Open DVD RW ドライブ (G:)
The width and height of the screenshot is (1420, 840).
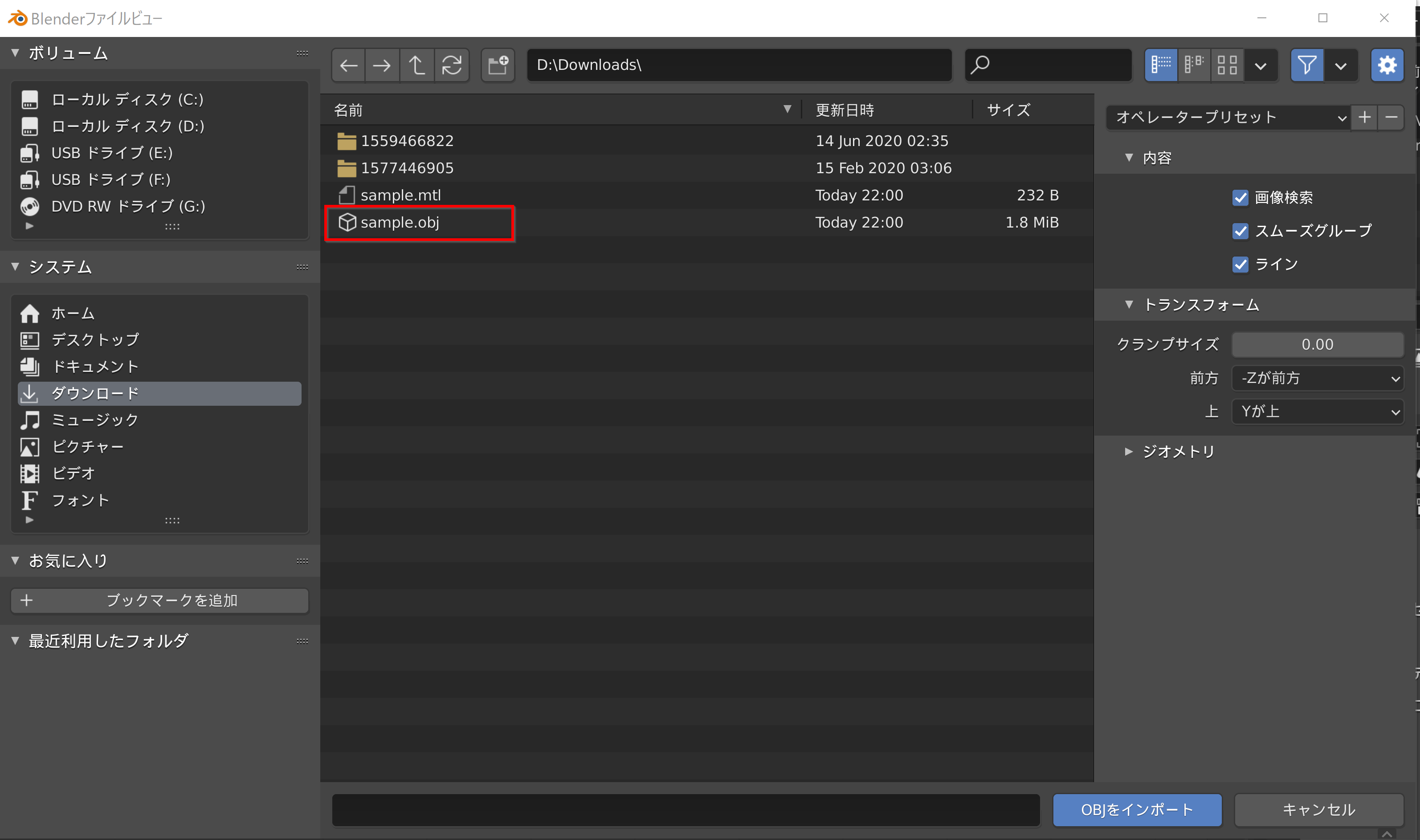[x=159, y=206]
